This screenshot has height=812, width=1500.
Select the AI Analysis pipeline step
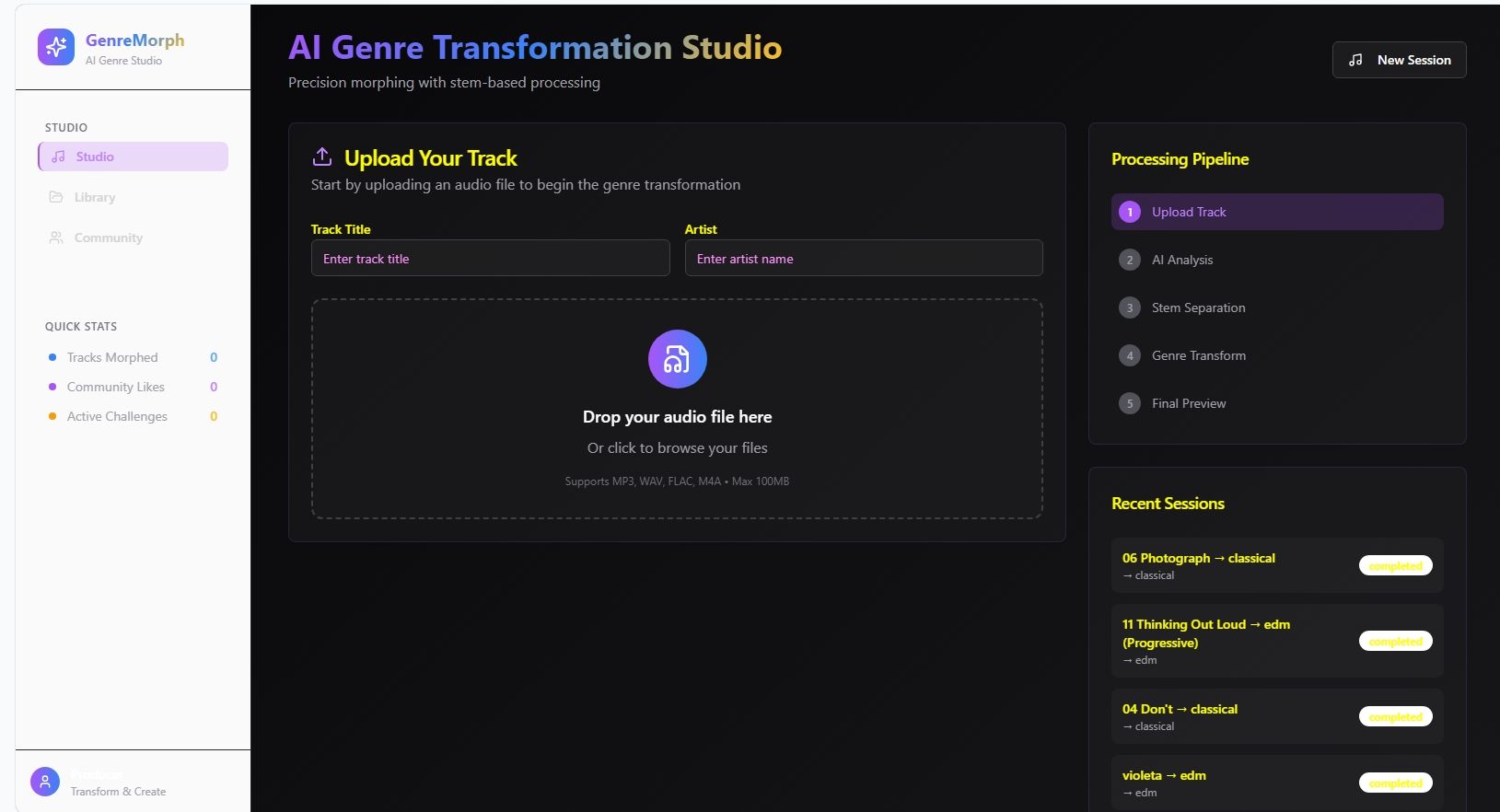point(1277,260)
